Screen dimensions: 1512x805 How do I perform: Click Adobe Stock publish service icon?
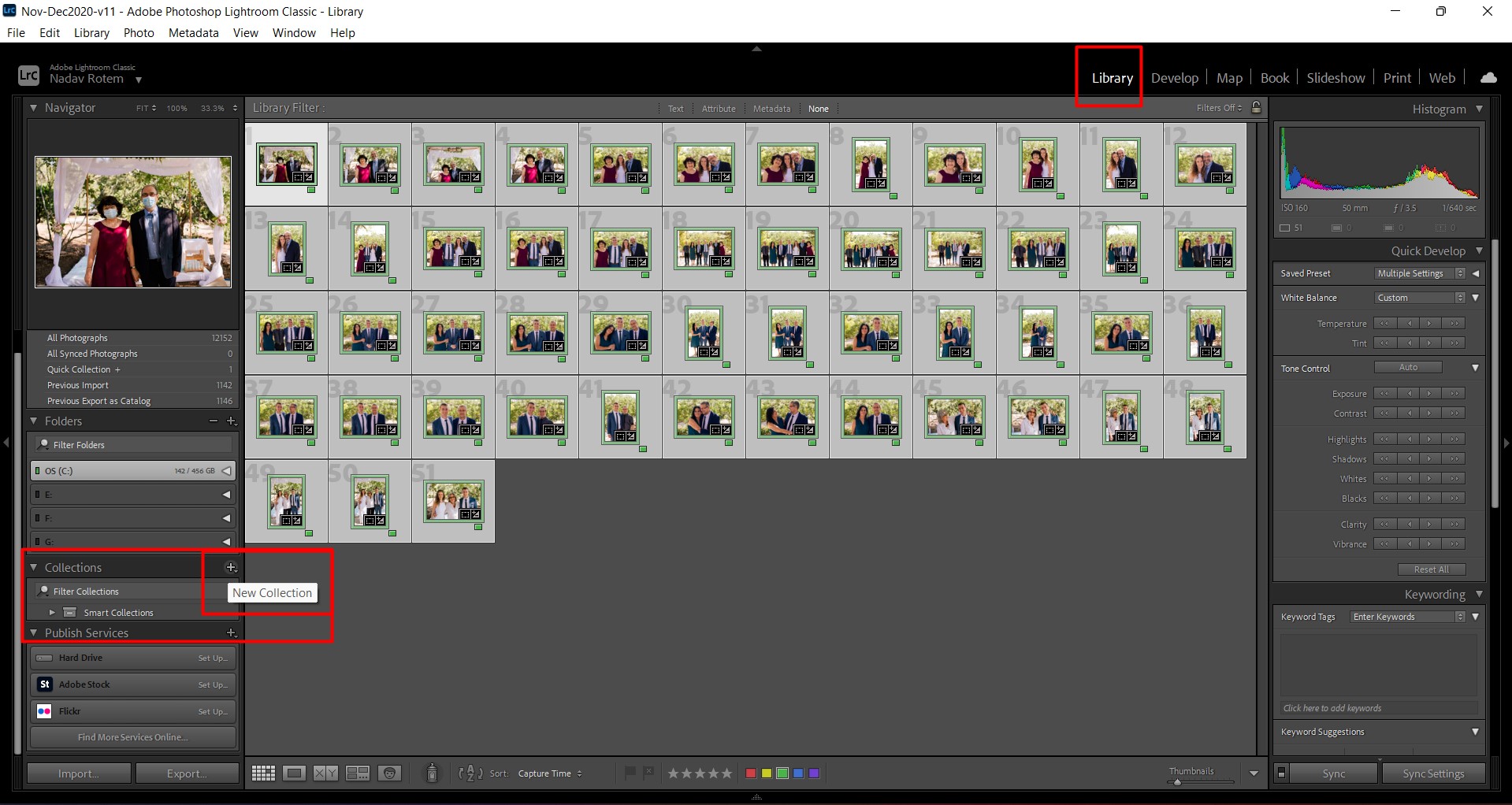tap(45, 684)
